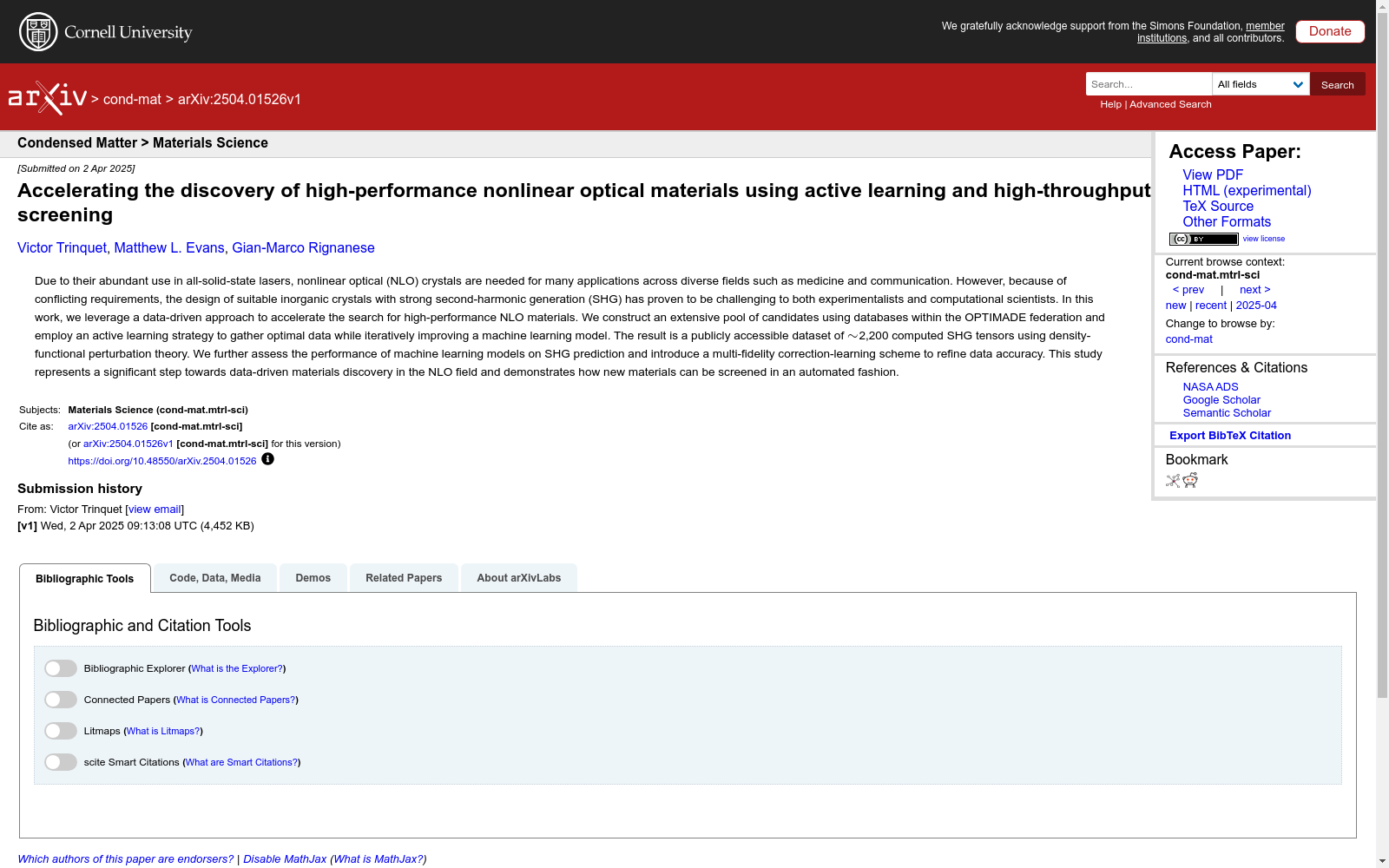Viewport: 1389px width, 868px height.
Task: Click the Submitted on 2 Apr 2025 text
Action: [76, 168]
